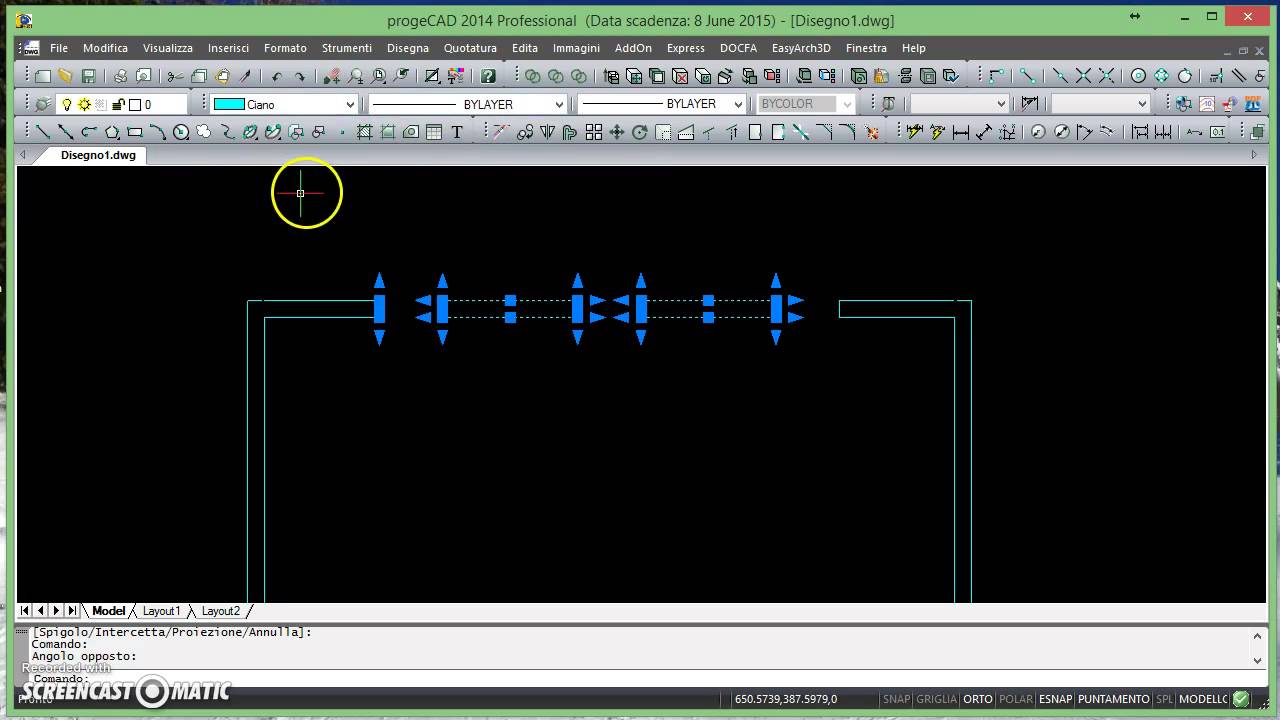Select the Rectangle drawing tool
This screenshot has width=1280, height=720.
pos(135,132)
